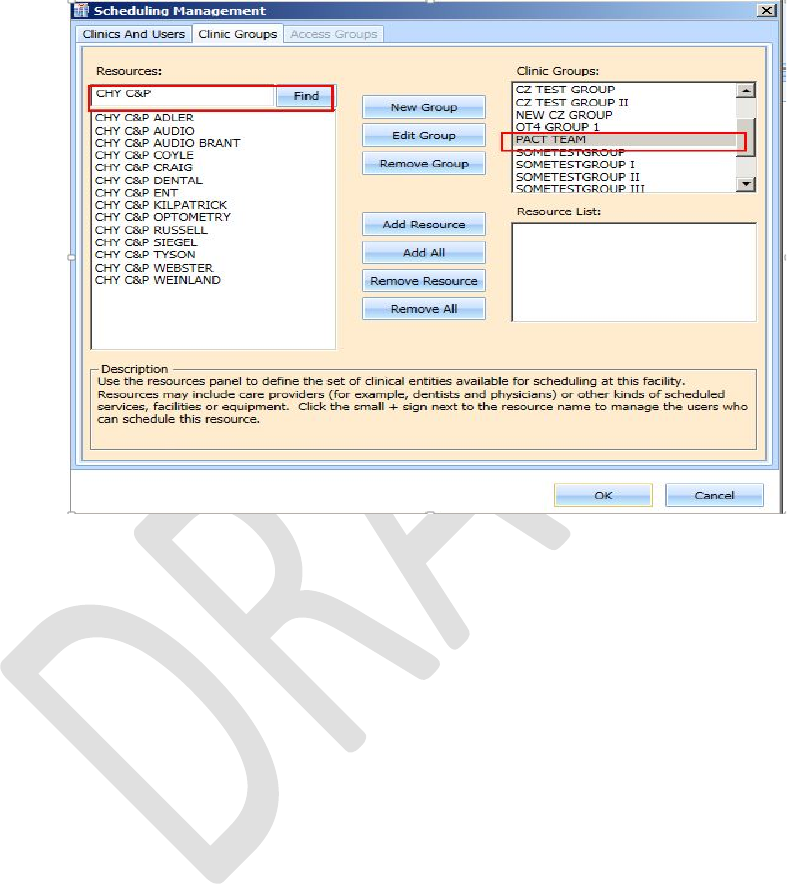Image resolution: width=787 pixels, height=884 pixels.
Task: Select CZ TEST GROUP clinic group
Action: (x=565, y=89)
